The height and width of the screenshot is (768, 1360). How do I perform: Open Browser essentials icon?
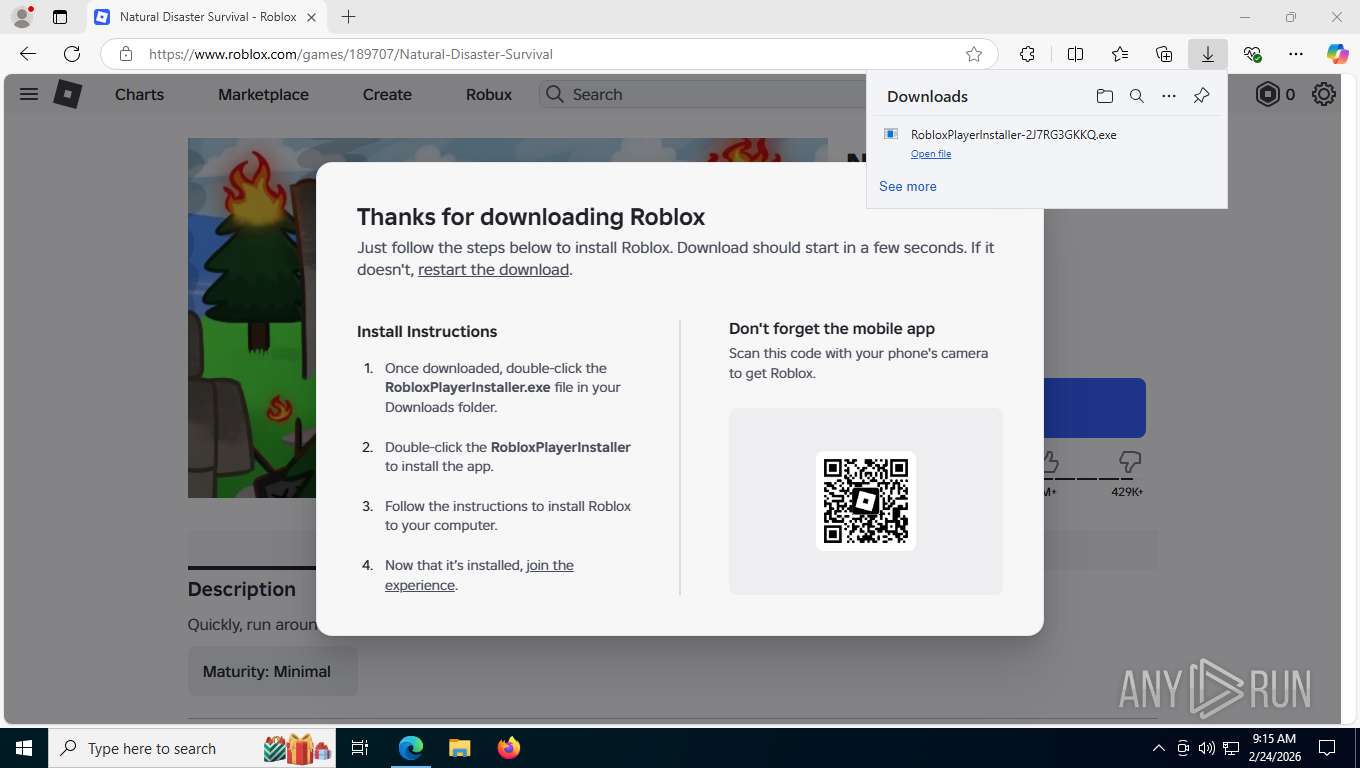(x=1252, y=54)
